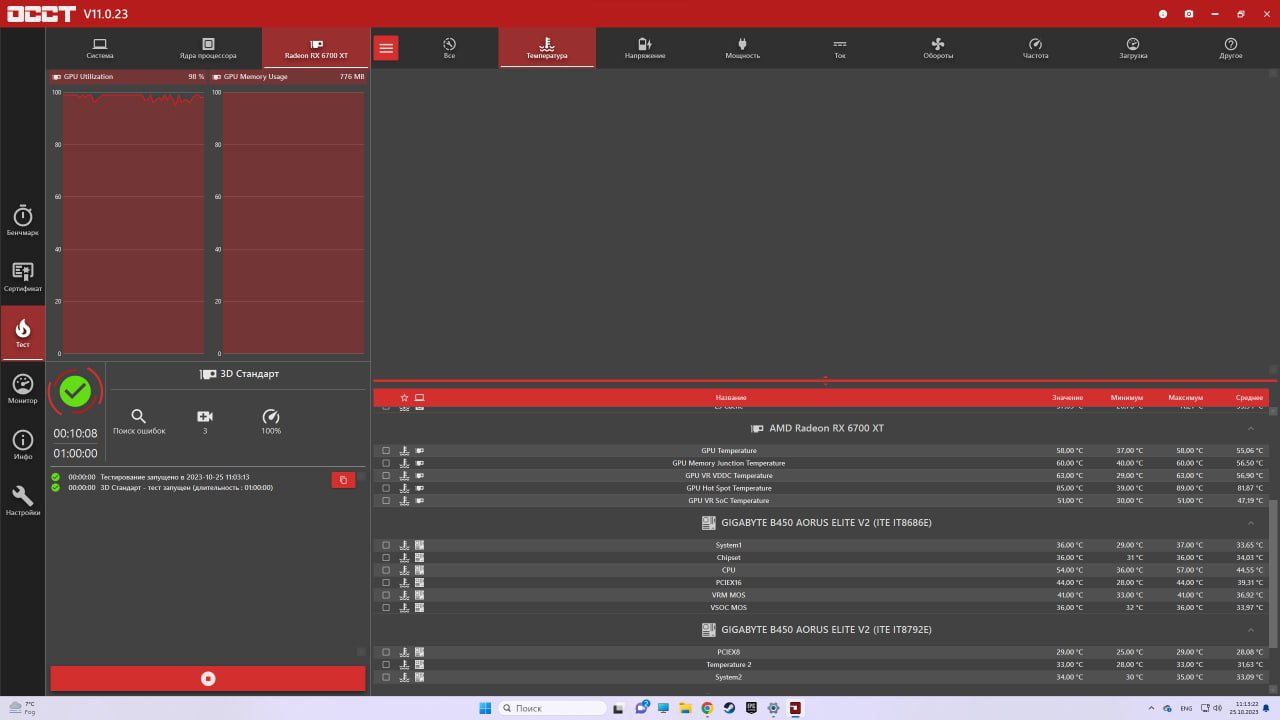1280x720 pixels.
Task: Open the Монитор gauge section
Action: (22, 389)
